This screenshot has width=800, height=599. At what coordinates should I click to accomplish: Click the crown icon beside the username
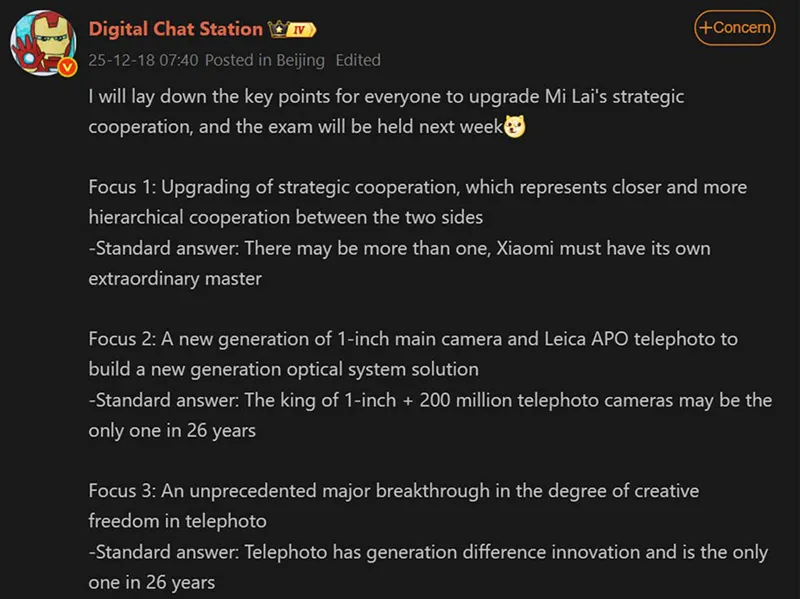279,29
